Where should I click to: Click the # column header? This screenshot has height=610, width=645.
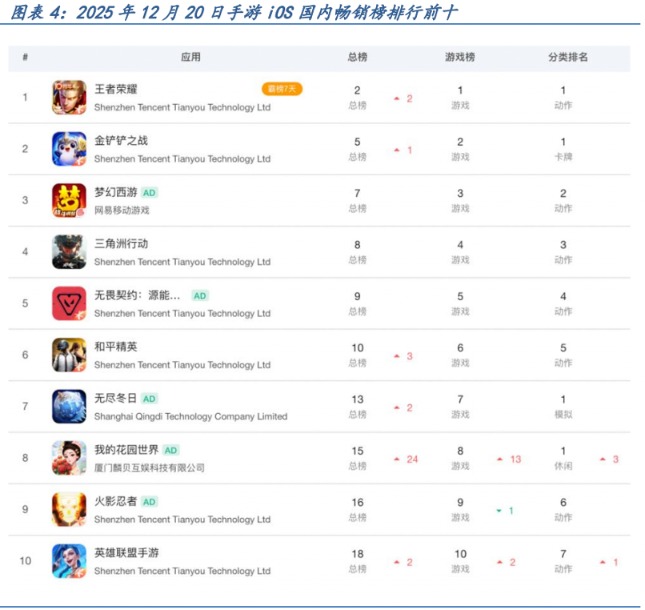(26, 57)
